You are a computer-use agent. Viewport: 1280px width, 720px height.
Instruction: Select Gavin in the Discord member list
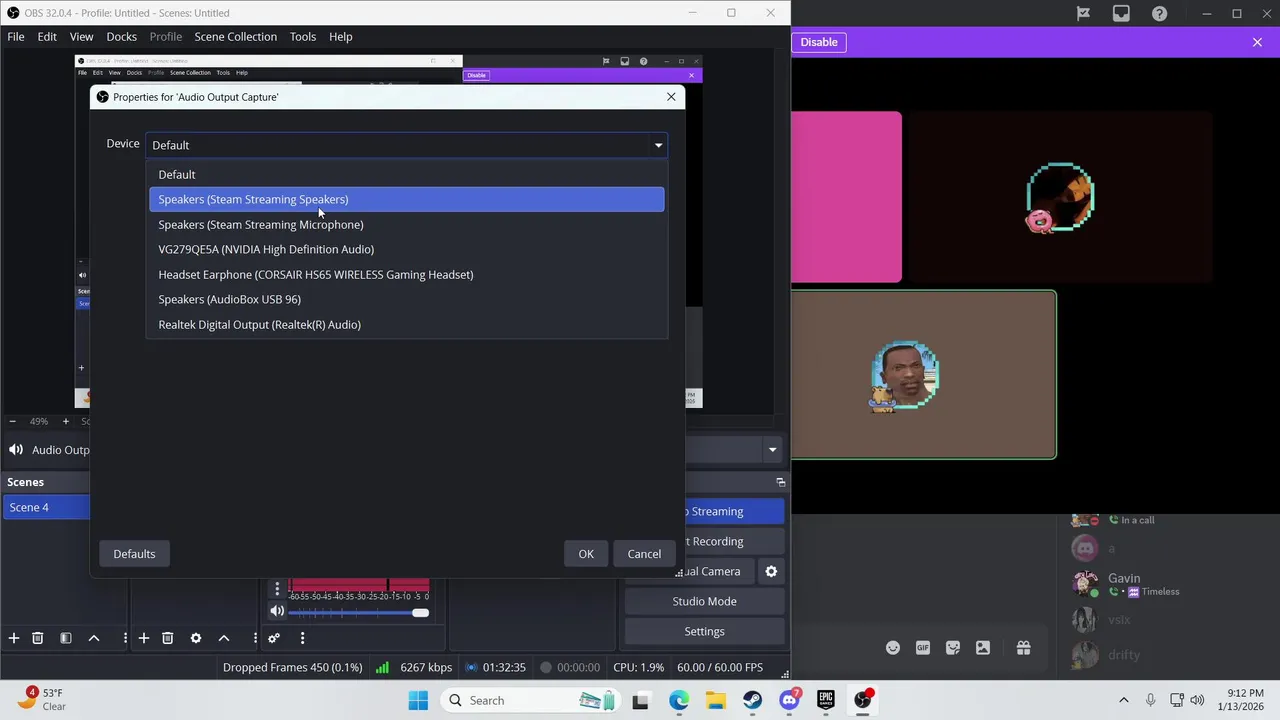[x=1123, y=578]
